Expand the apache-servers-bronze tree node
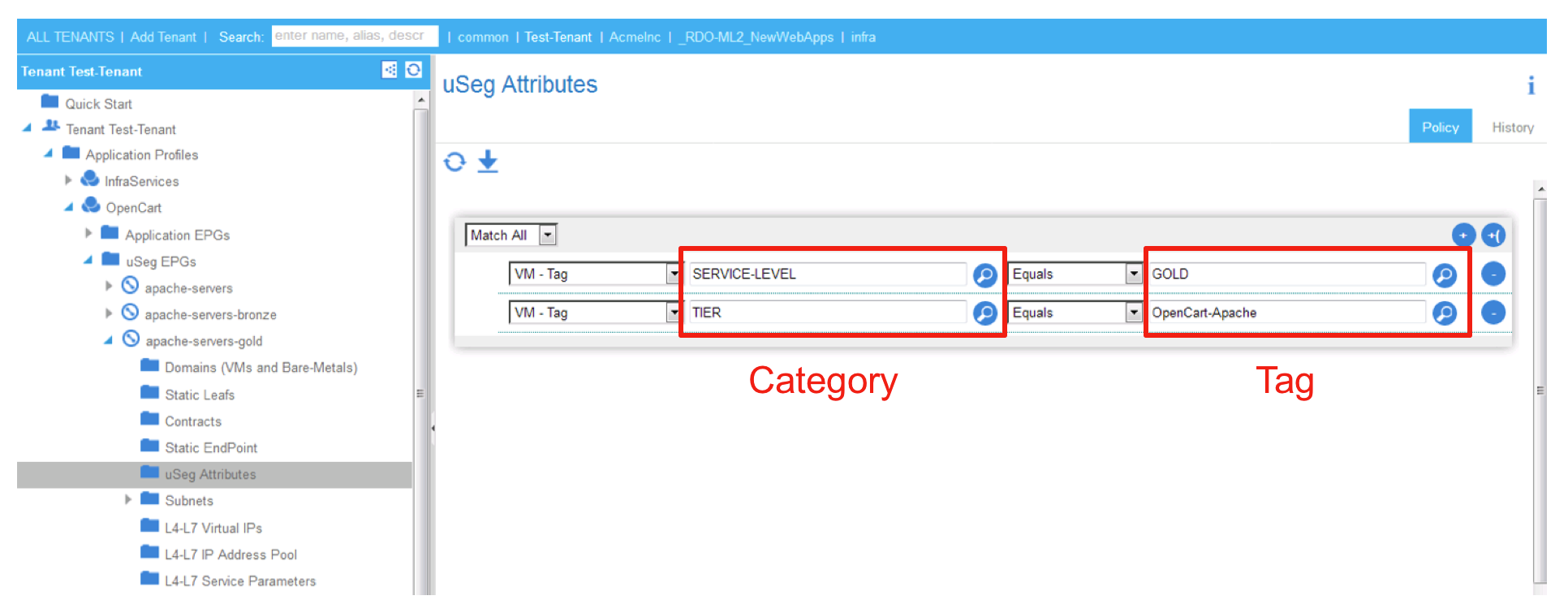The width and height of the screenshot is (1568, 613). [109, 313]
